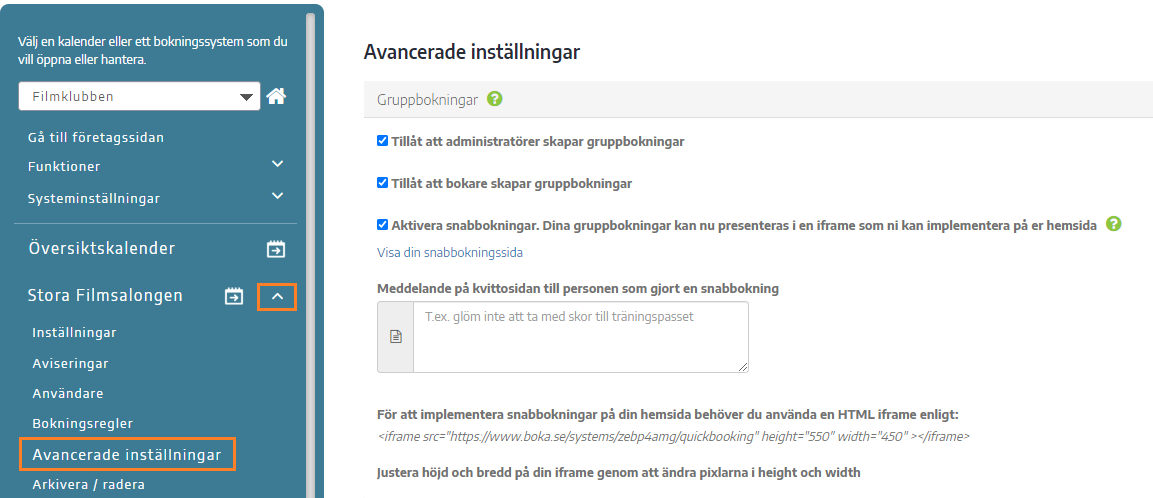1153x498 pixels.
Task: Expand the Funktioner chevron
Action: pyautogui.click(x=277, y=164)
